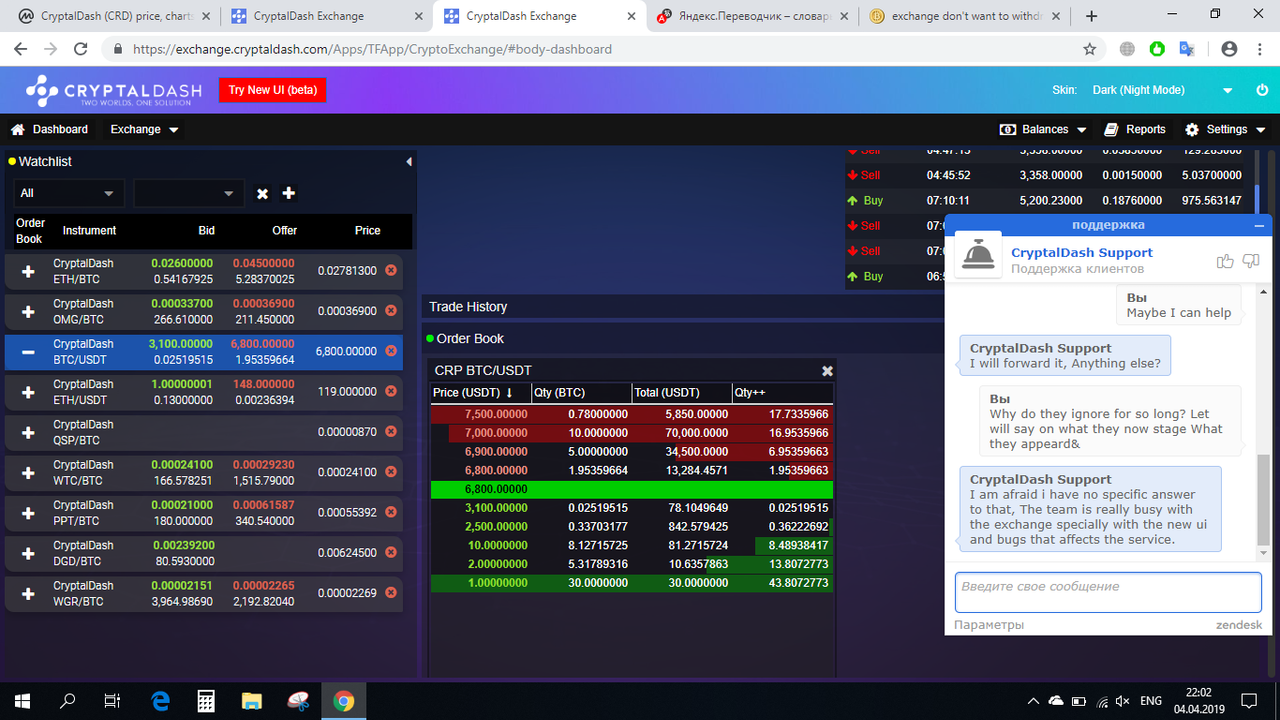
Task: Open the Reports menu item
Action: tap(1135, 129)
